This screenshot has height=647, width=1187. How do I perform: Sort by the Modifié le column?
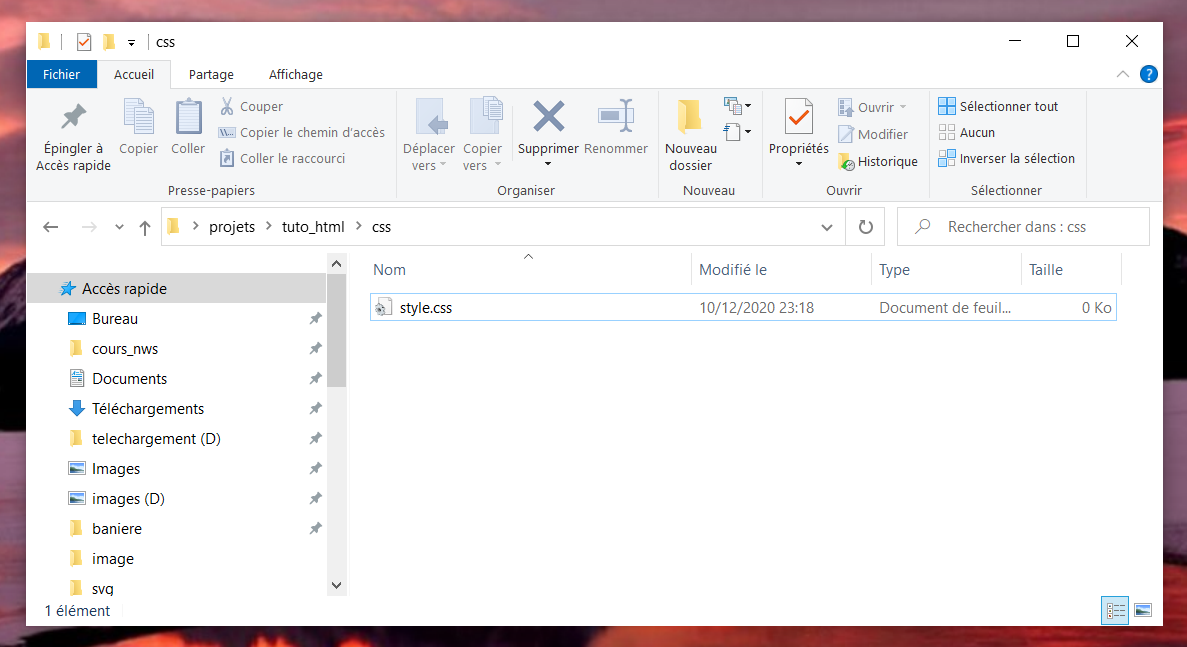pyautogui.click(x=781, y=270)
